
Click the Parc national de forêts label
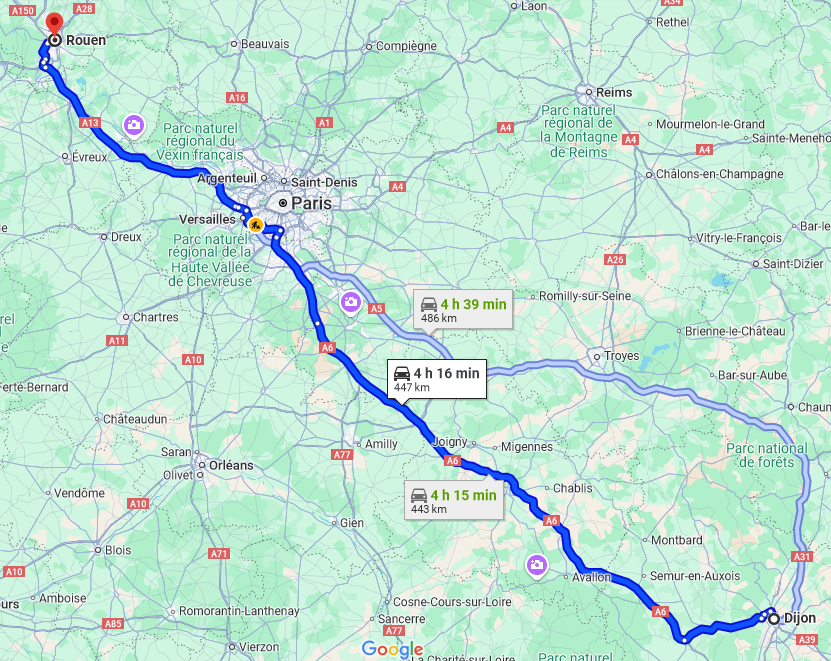tap(767, 455)
